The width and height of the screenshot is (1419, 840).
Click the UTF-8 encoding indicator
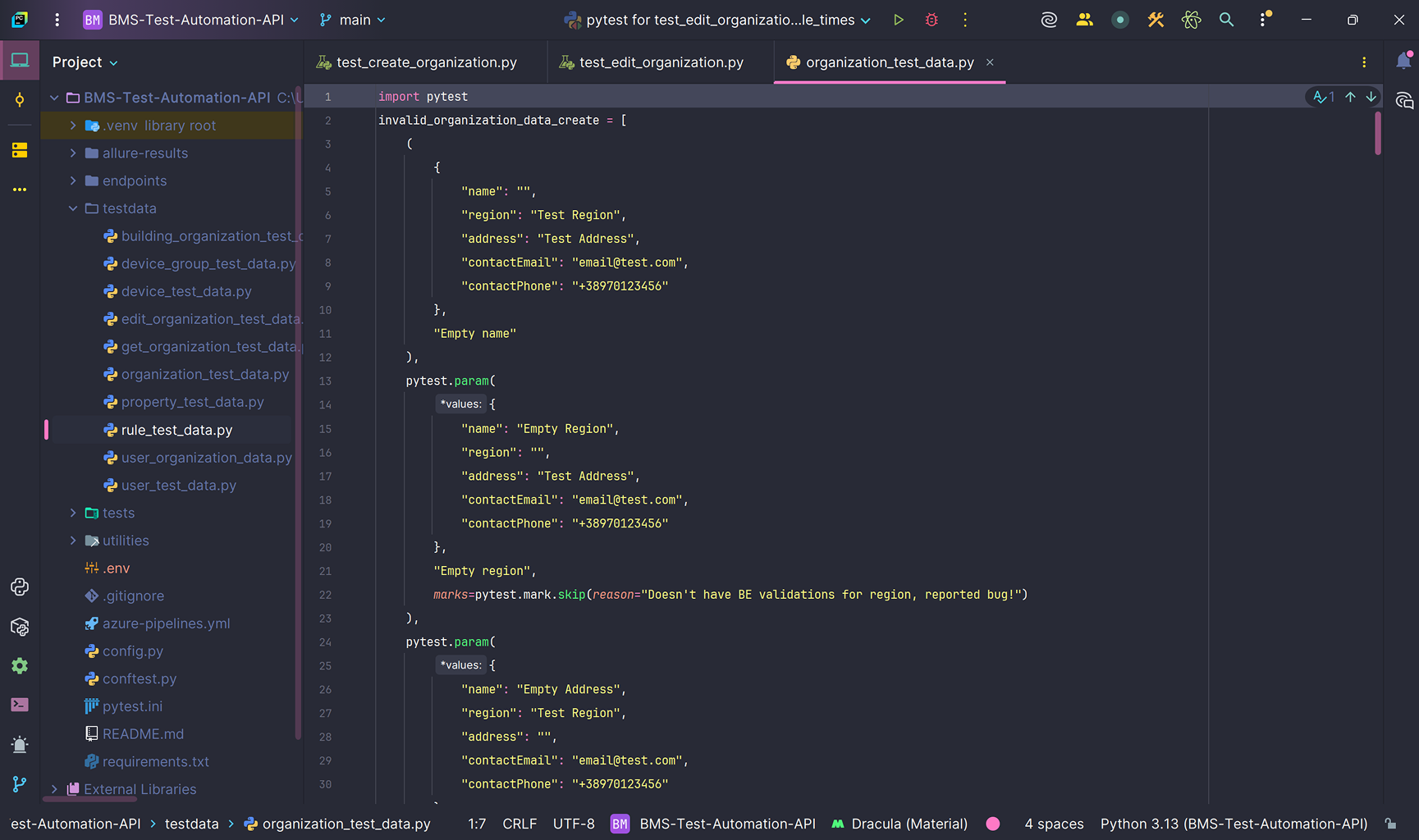(x=574, y=824)
